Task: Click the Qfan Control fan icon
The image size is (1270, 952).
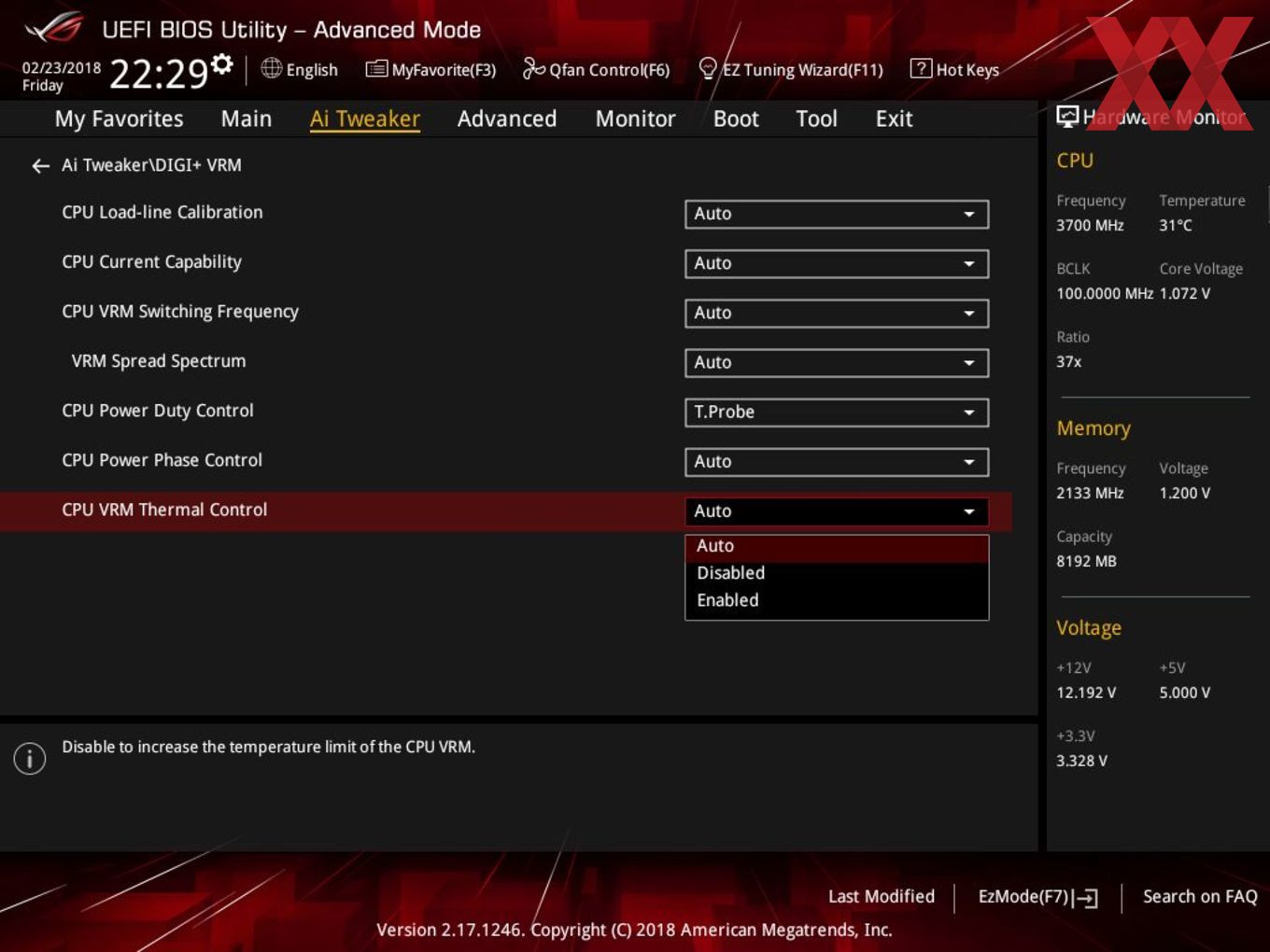Action: pos(533,68)
